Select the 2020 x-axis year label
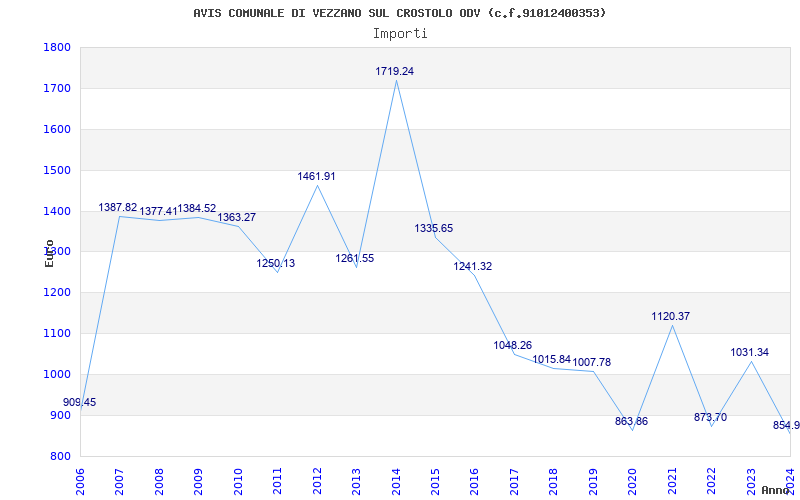 633,482
